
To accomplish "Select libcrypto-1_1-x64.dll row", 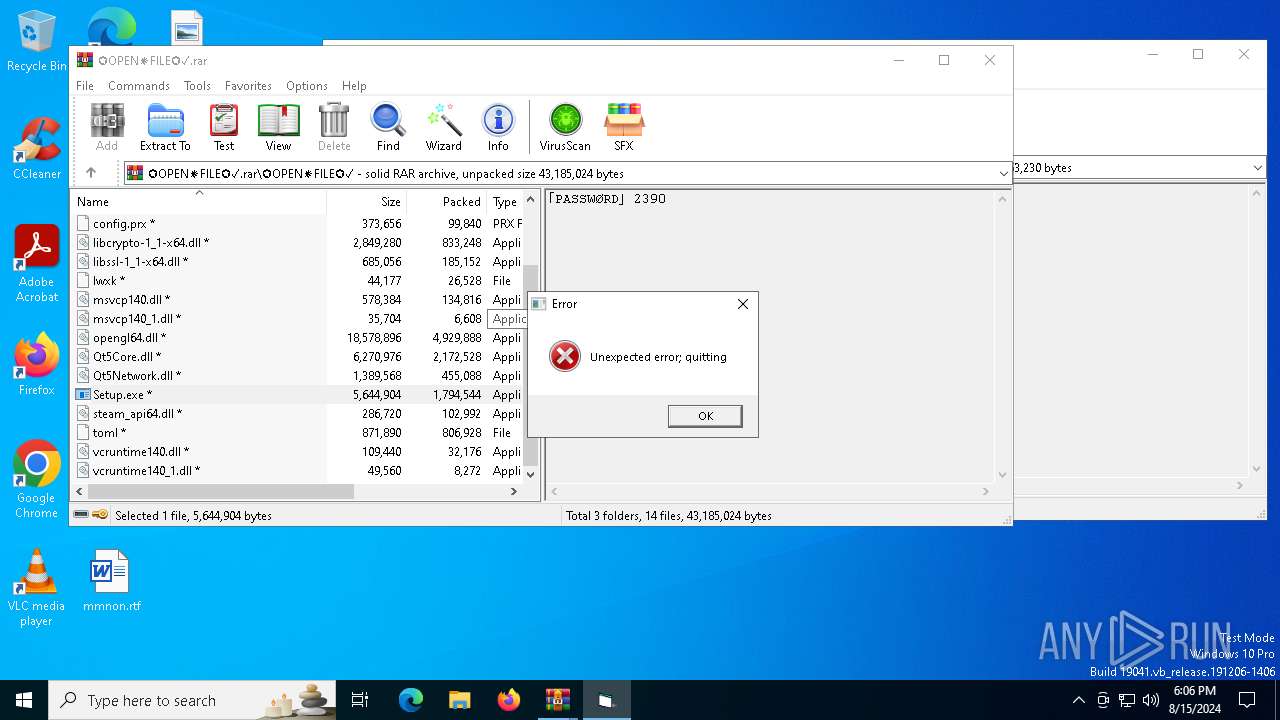I will click(298, 242).
